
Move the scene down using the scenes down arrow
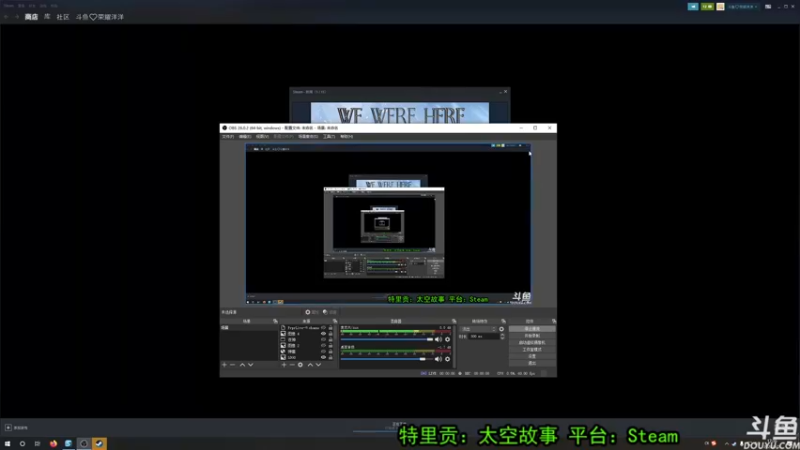251,365
